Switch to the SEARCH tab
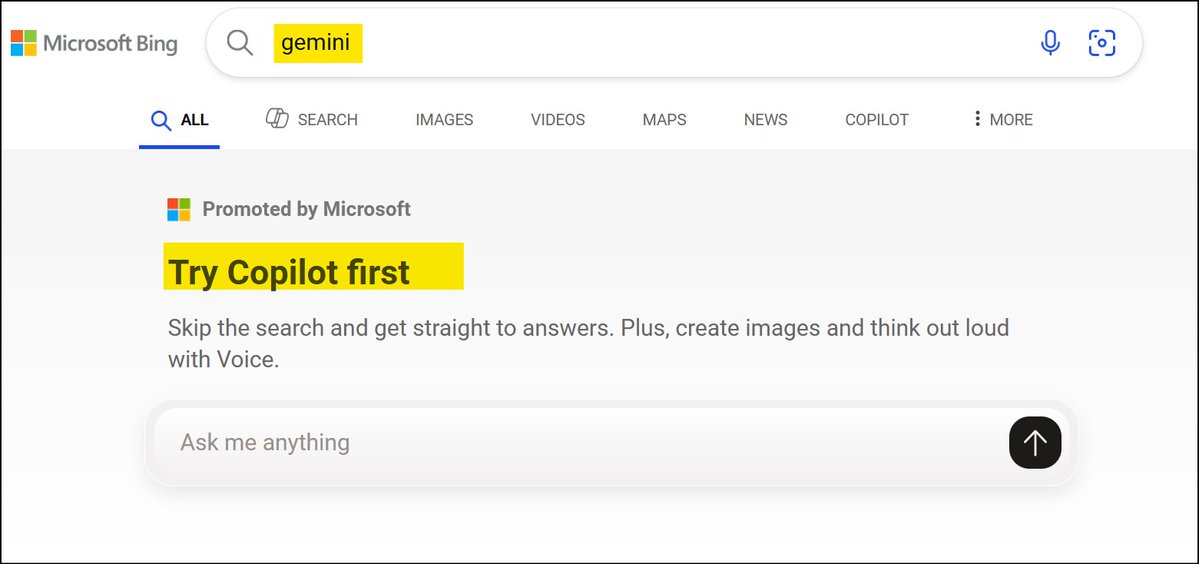Image resolution: width=1199 pixels, height=564 pixels. tap(311, 119)
